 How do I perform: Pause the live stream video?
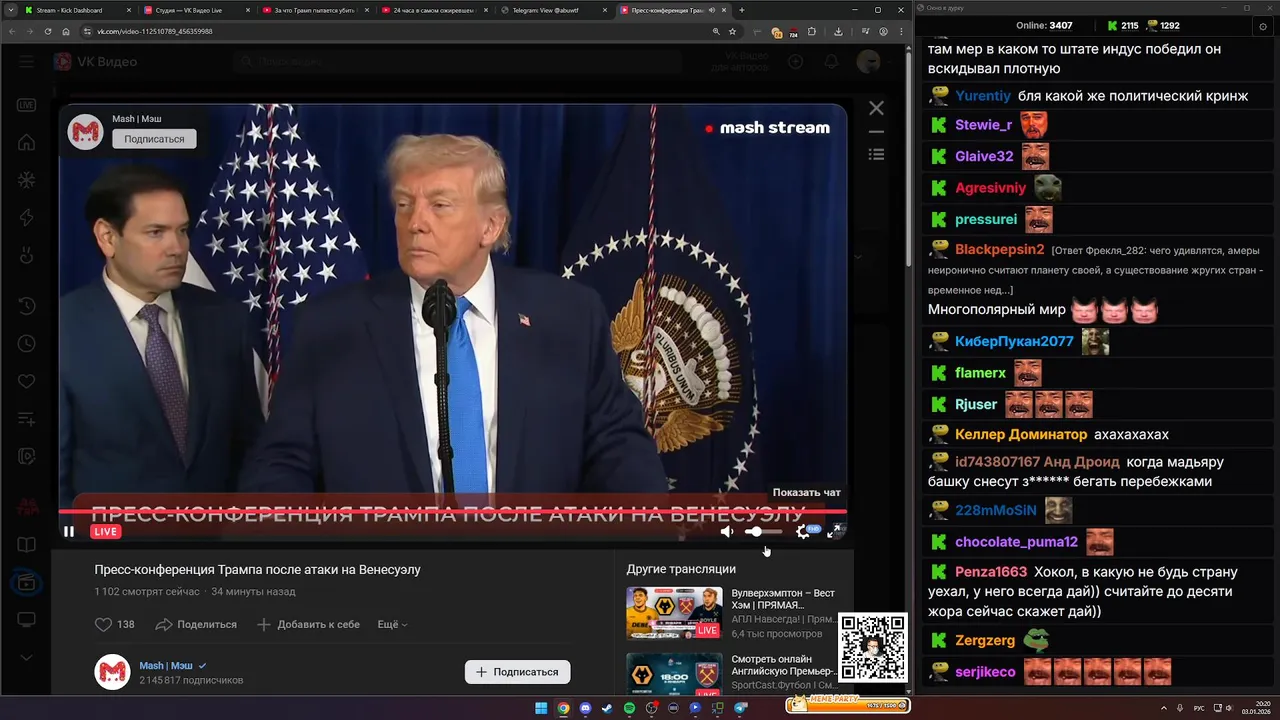tap(69, 532)
